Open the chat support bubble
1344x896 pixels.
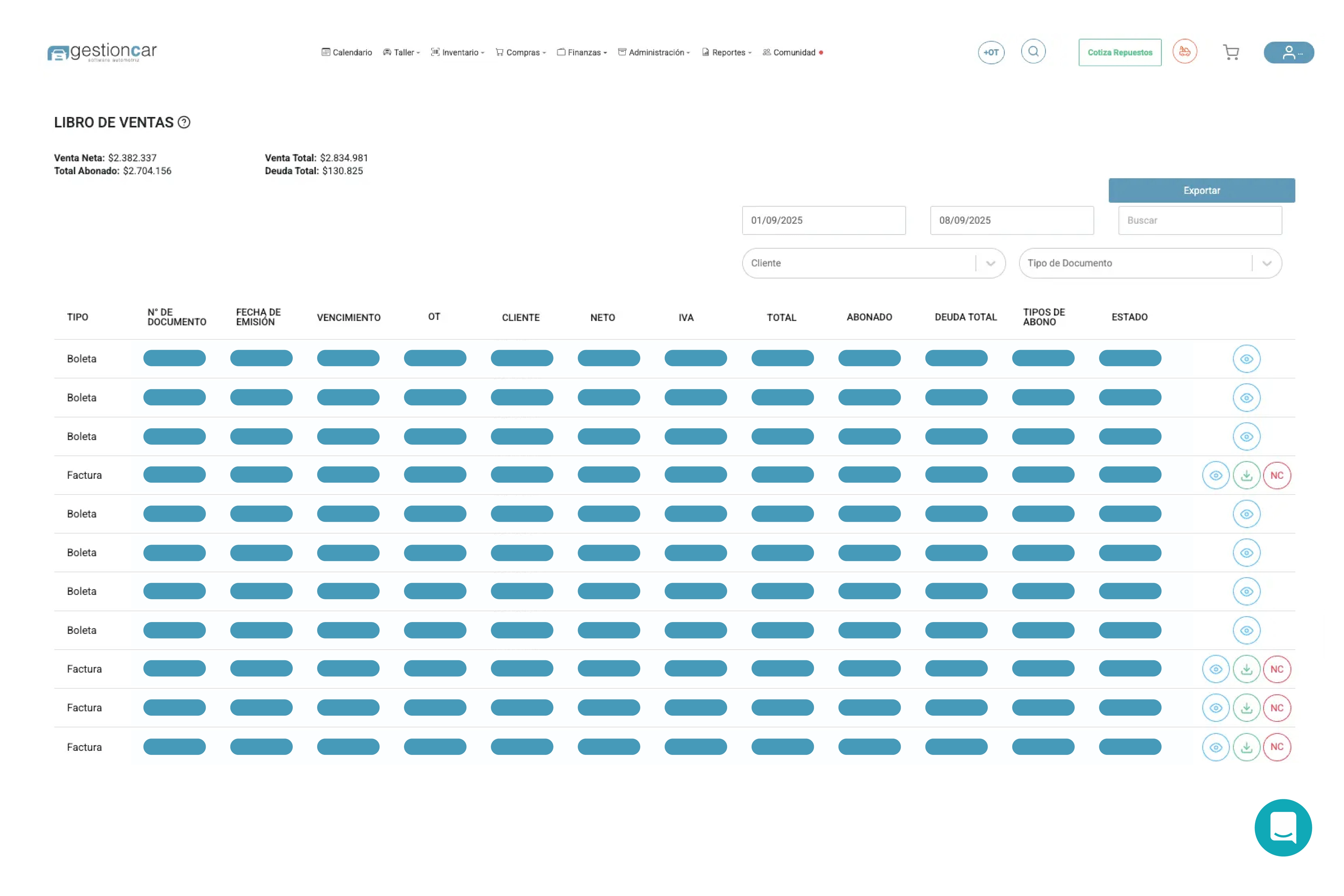point(1283,827)
